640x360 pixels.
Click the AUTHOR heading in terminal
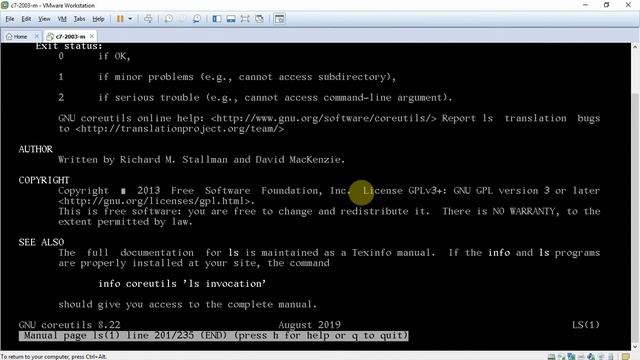(x=36, y=149)
